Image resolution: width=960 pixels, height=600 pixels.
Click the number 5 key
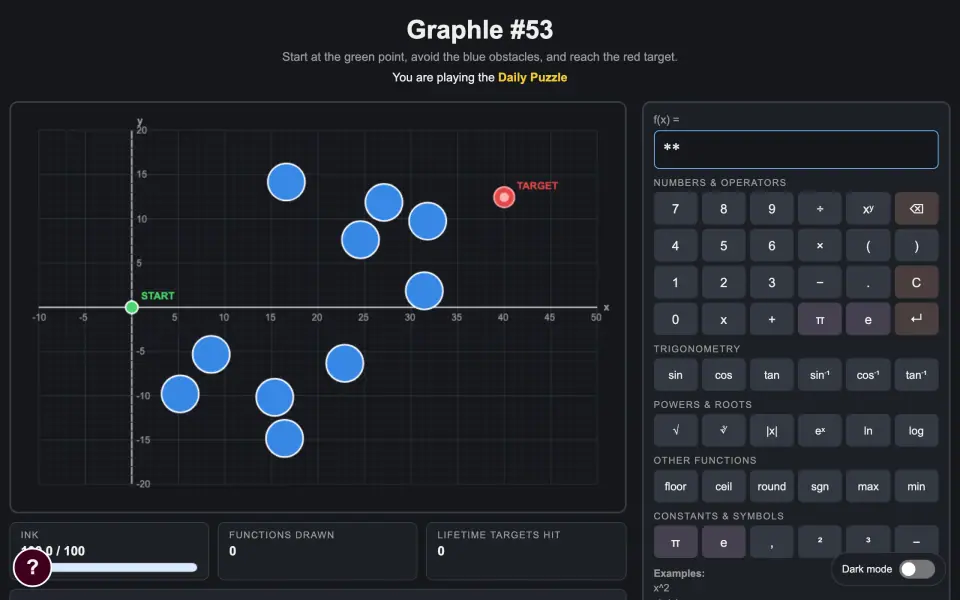[723, 246]
